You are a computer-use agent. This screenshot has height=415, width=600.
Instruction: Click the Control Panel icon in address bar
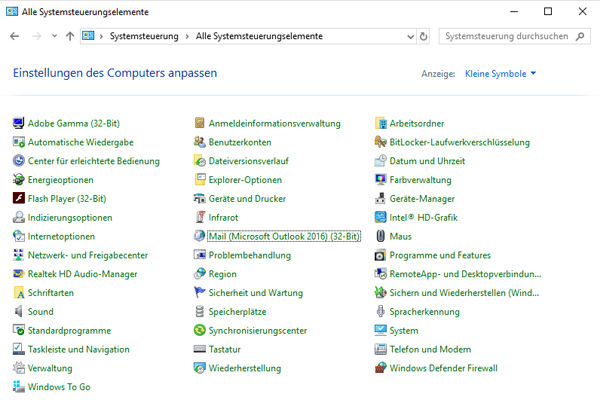click(x=88, y=36)
